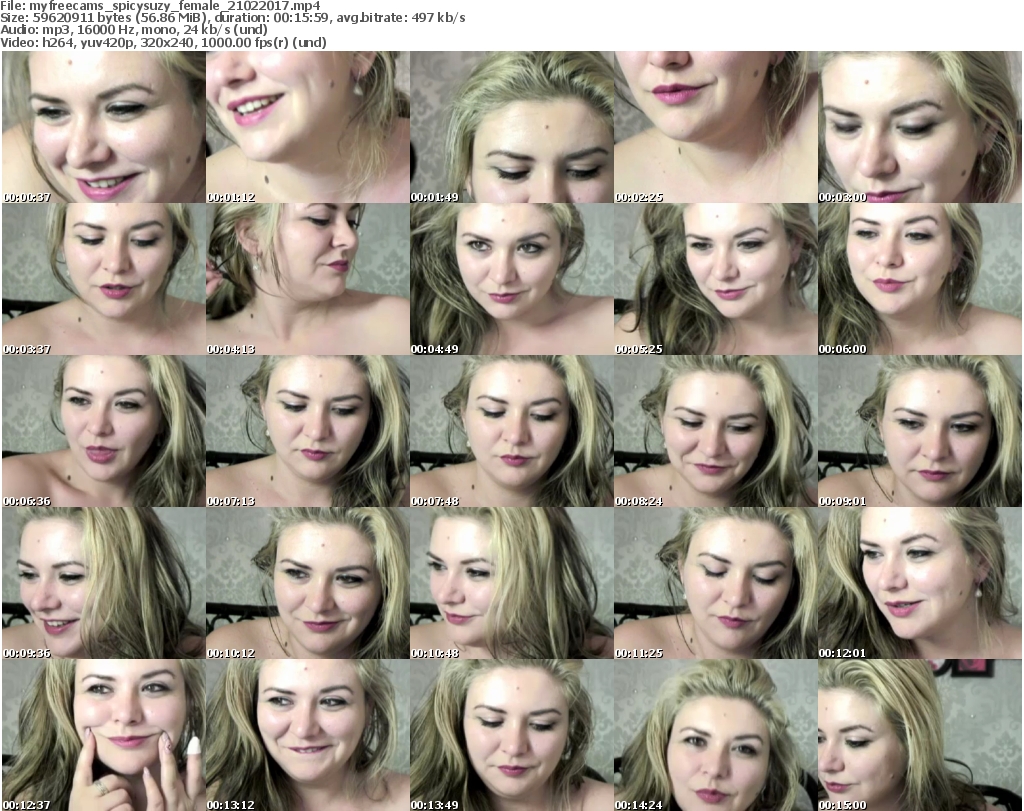Select the thumbnail stamped 00:02:25

716,127
